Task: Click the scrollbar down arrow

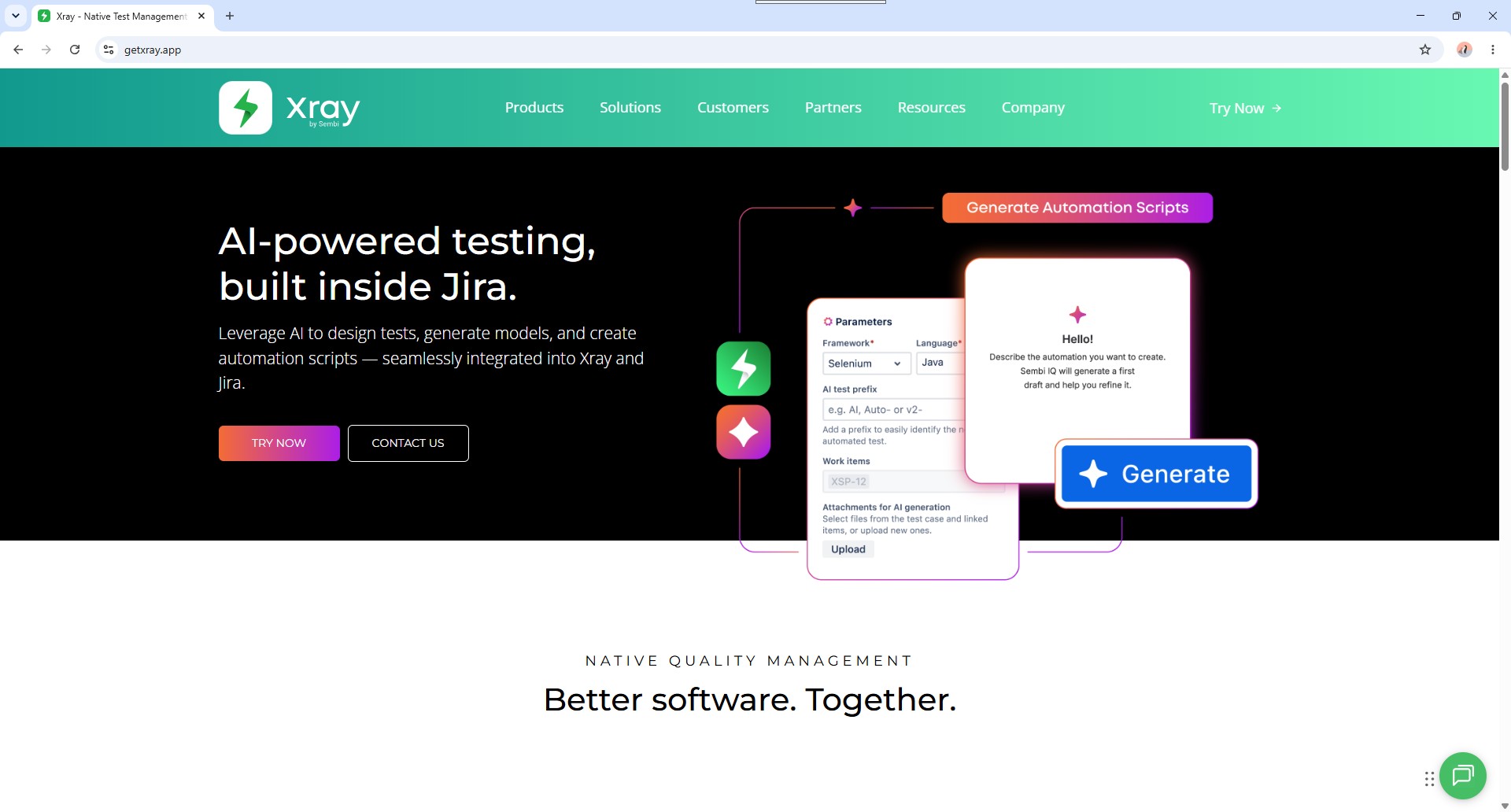Action: [x=1505, y=806]
